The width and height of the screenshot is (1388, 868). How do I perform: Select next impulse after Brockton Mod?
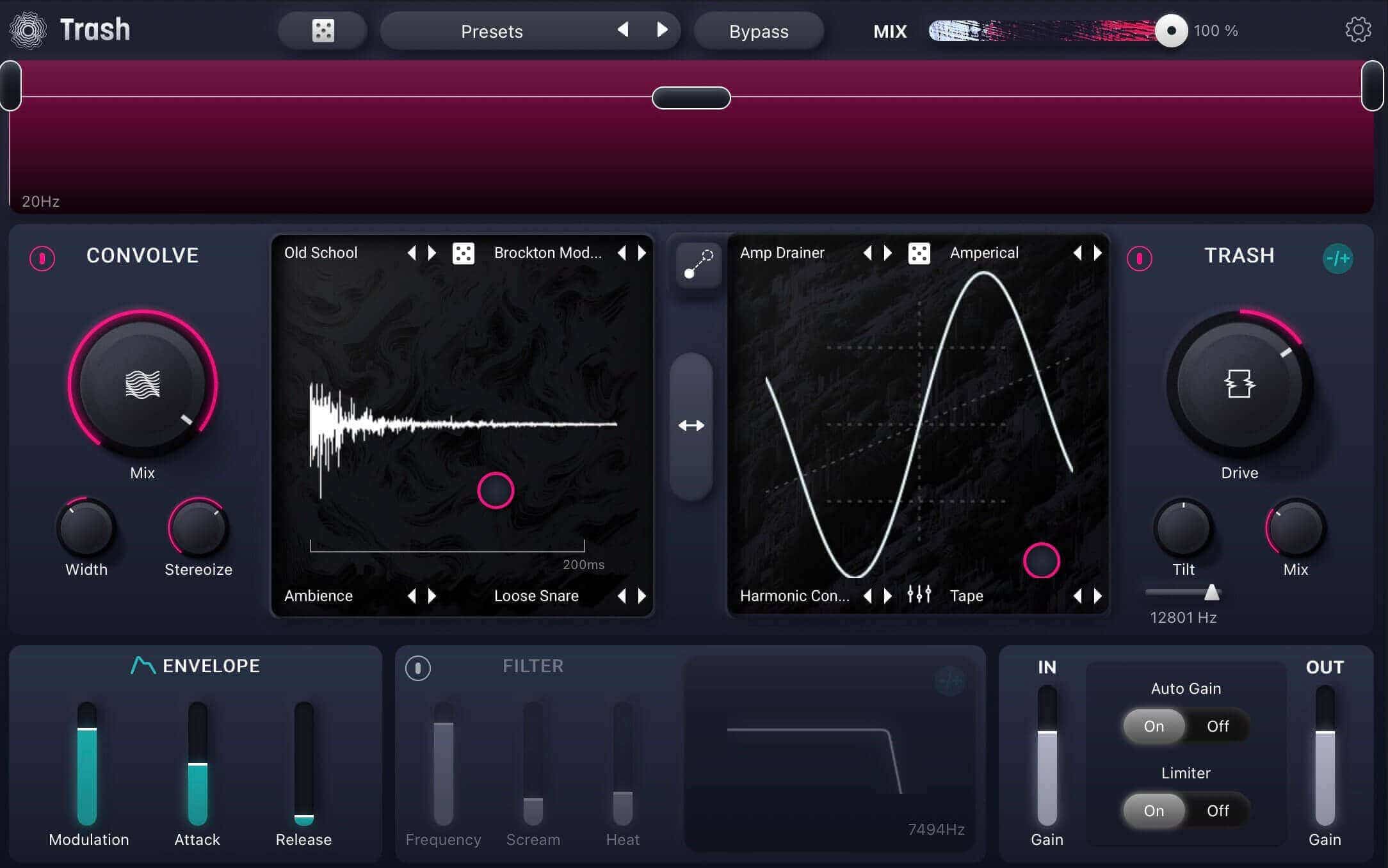(642, 253)
